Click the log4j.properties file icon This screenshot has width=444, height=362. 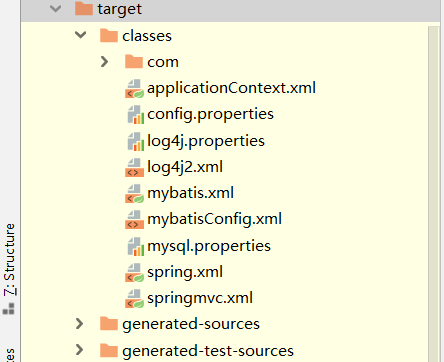[x=136, y=141]
